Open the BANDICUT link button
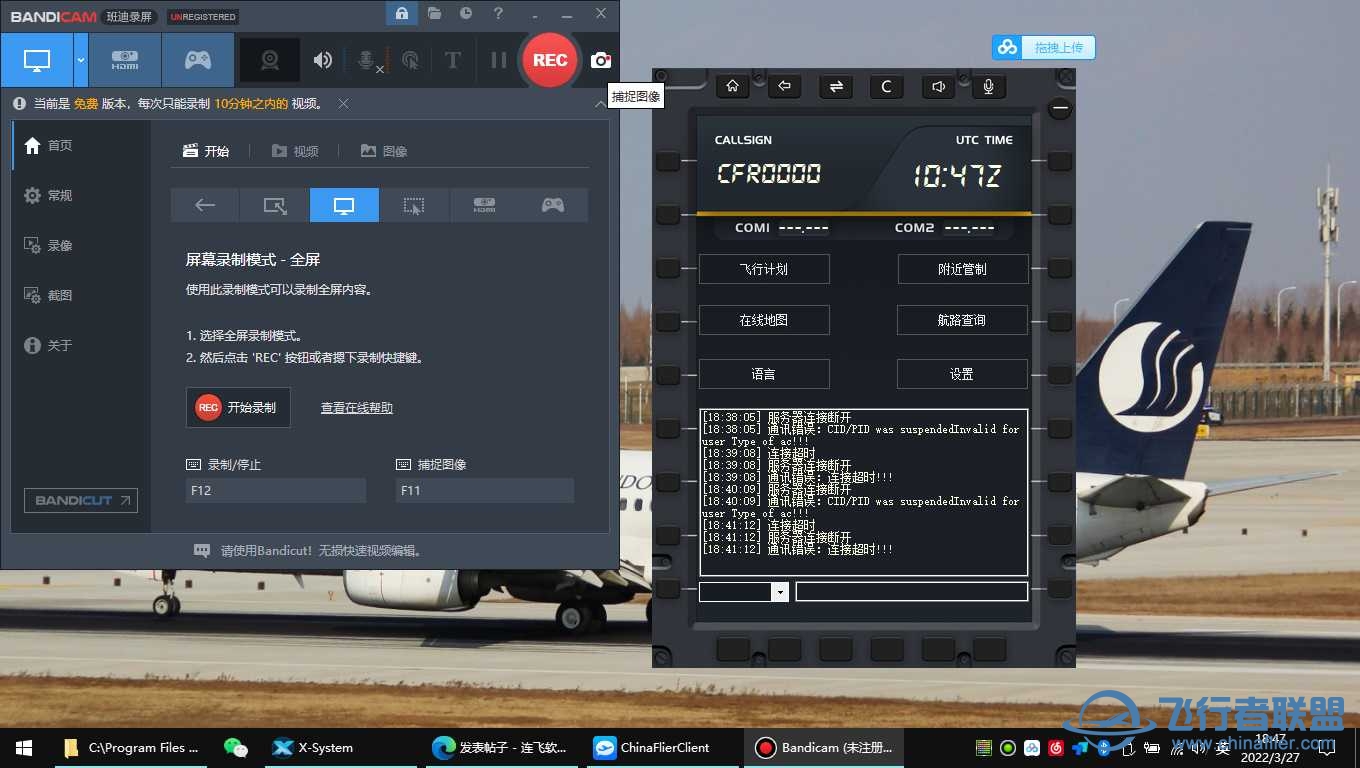Viewport: 1360px width, 768px height. (x=81, y=500)
